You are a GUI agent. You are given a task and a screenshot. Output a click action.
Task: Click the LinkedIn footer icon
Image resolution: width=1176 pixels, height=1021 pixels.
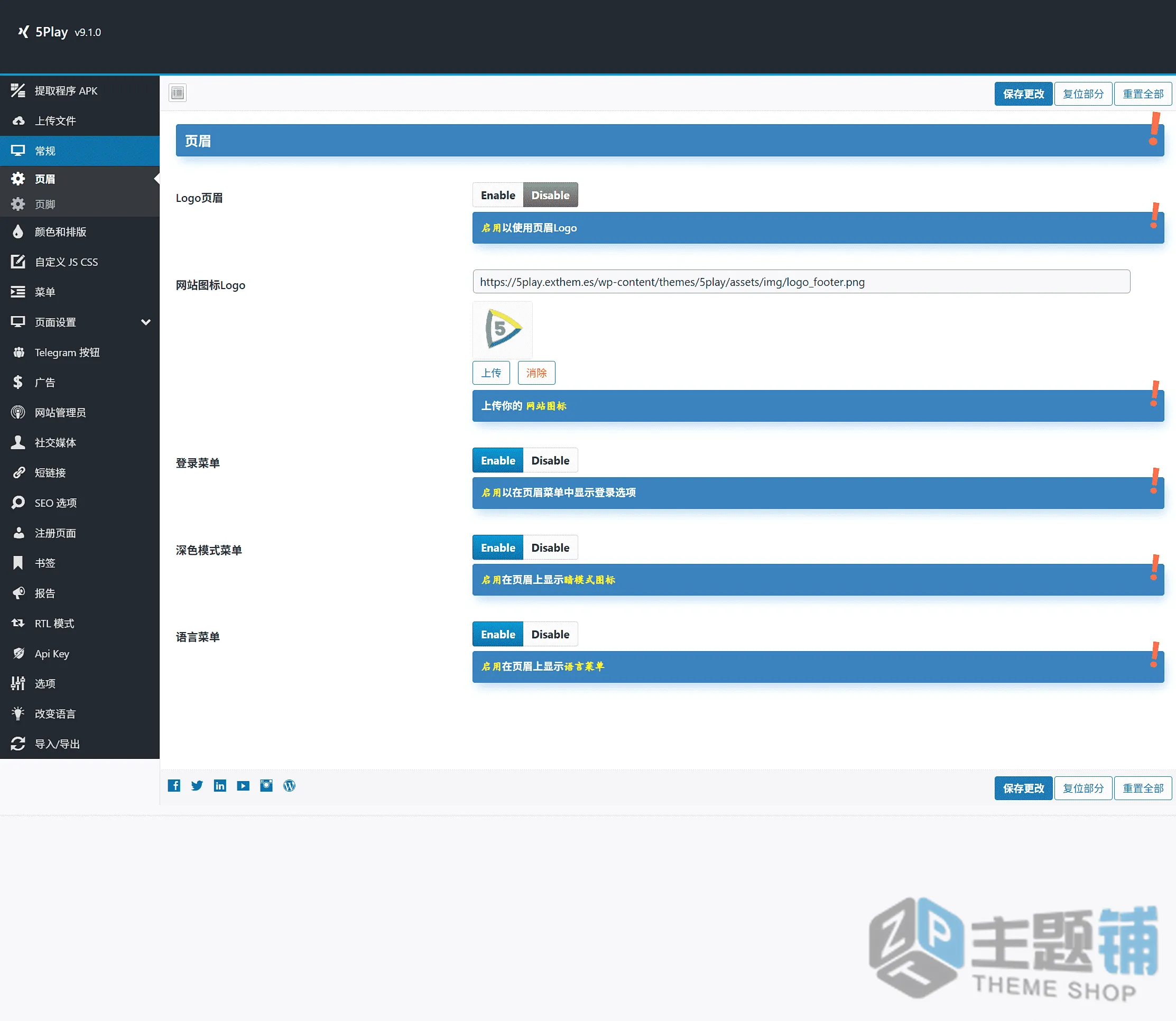220,786
